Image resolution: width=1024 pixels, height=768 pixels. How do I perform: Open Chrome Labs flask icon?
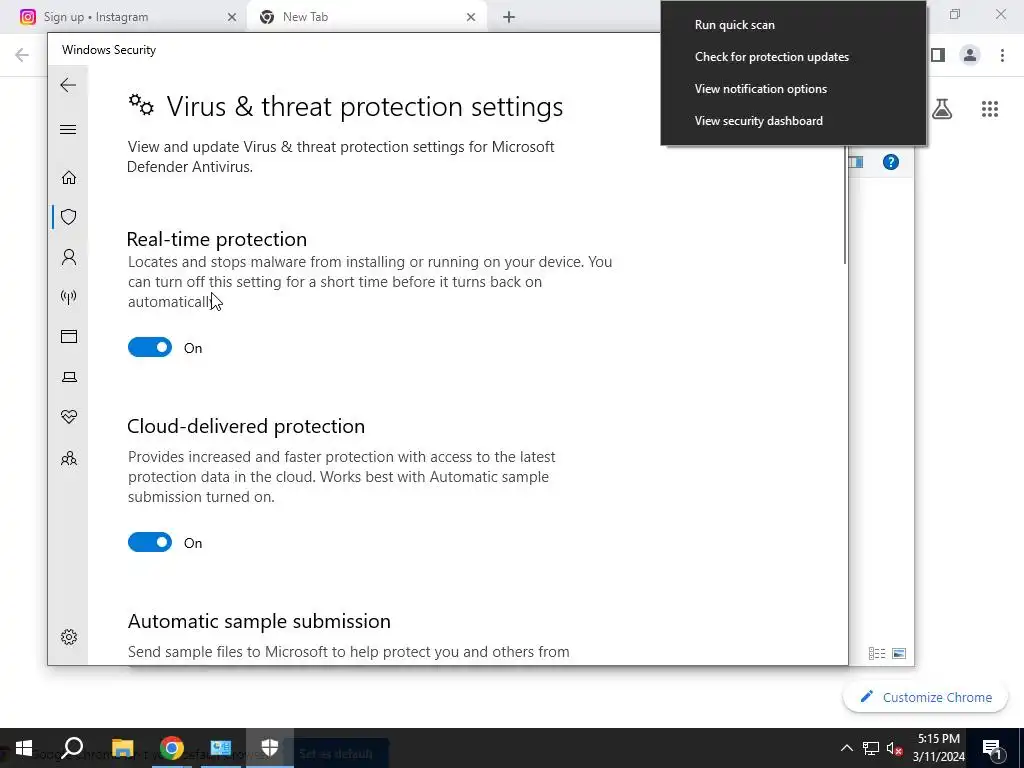[x=942, y=109]
